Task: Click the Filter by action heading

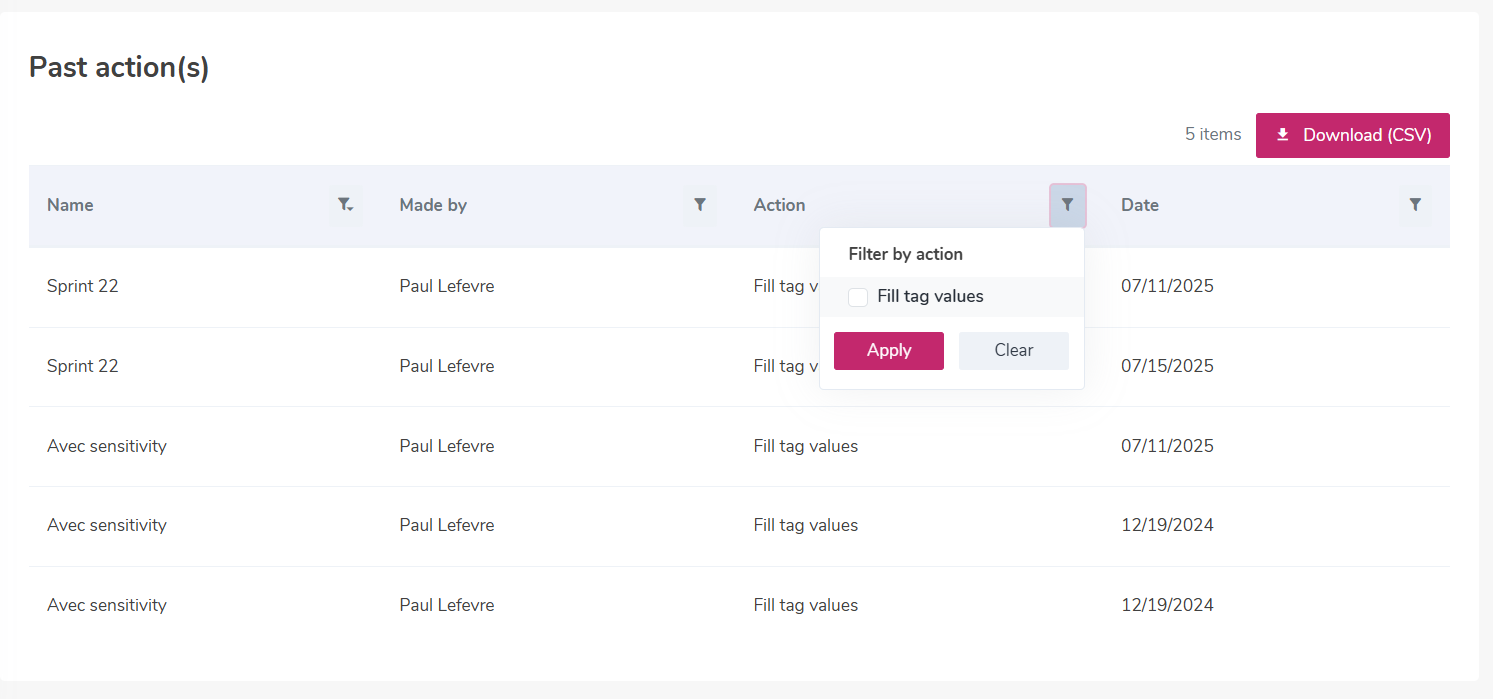Action: pyautogui.click(x=905, y=254)
